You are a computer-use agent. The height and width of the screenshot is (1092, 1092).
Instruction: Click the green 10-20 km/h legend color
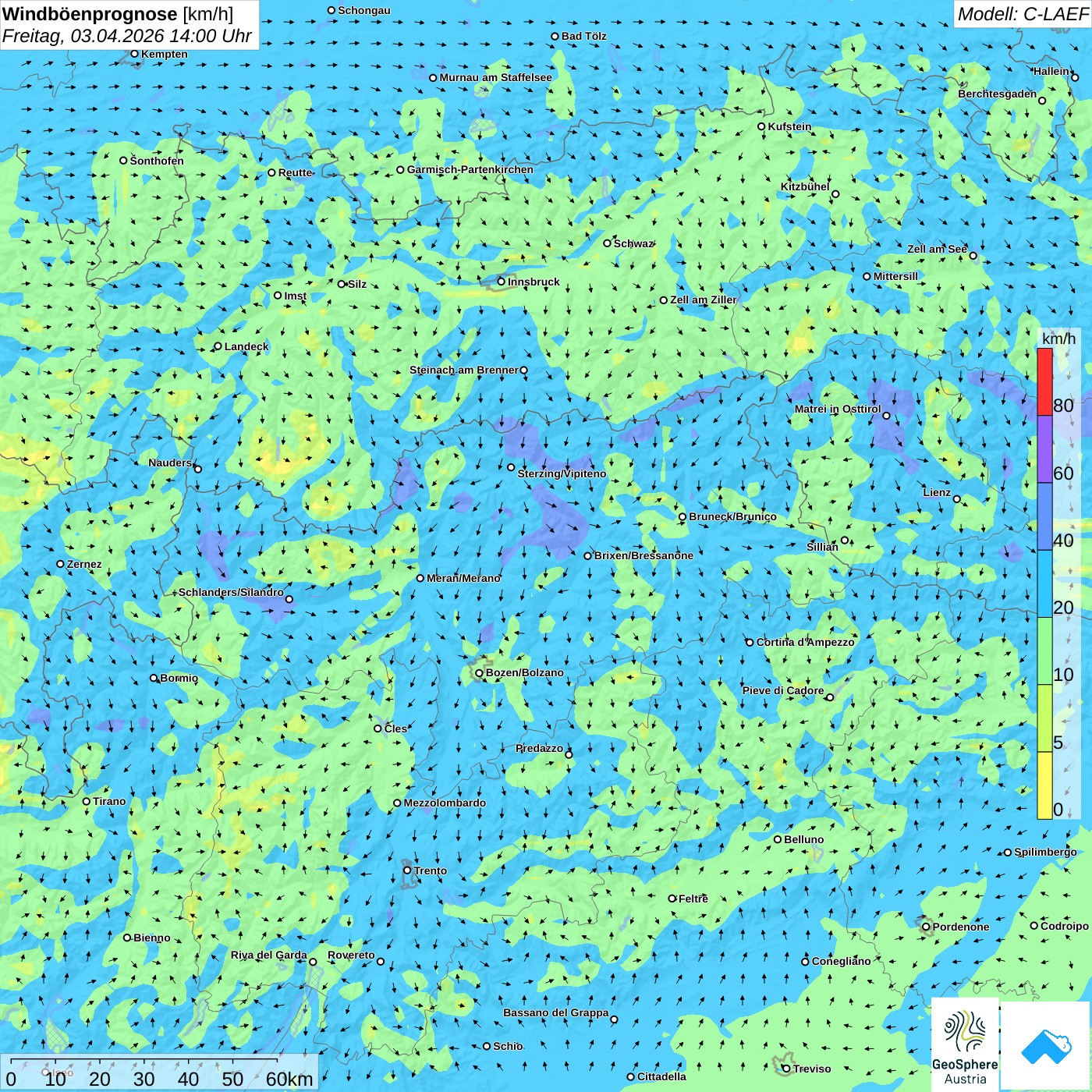tap(1044, 651)
